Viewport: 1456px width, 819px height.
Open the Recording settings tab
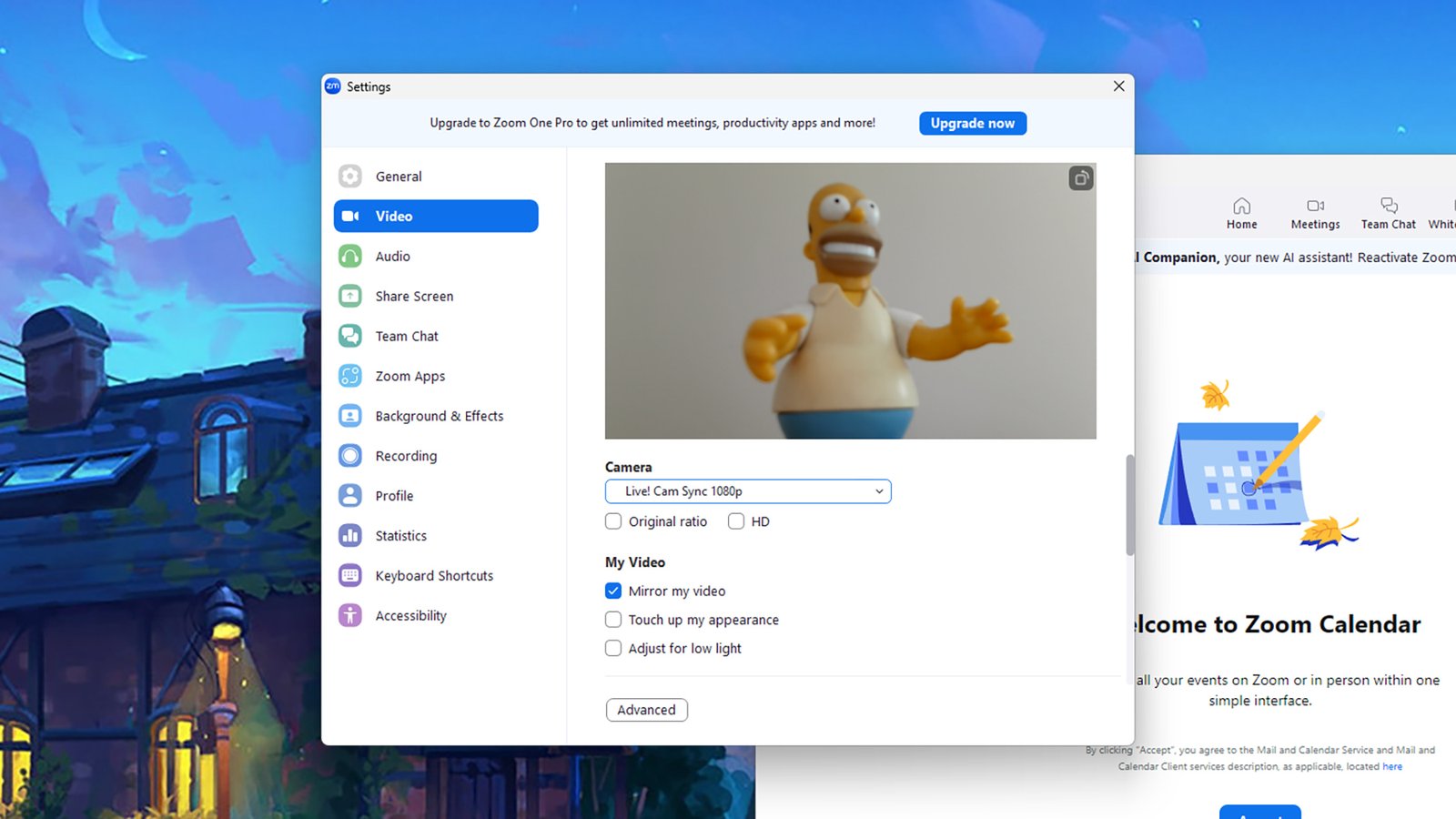coord(436,456)
